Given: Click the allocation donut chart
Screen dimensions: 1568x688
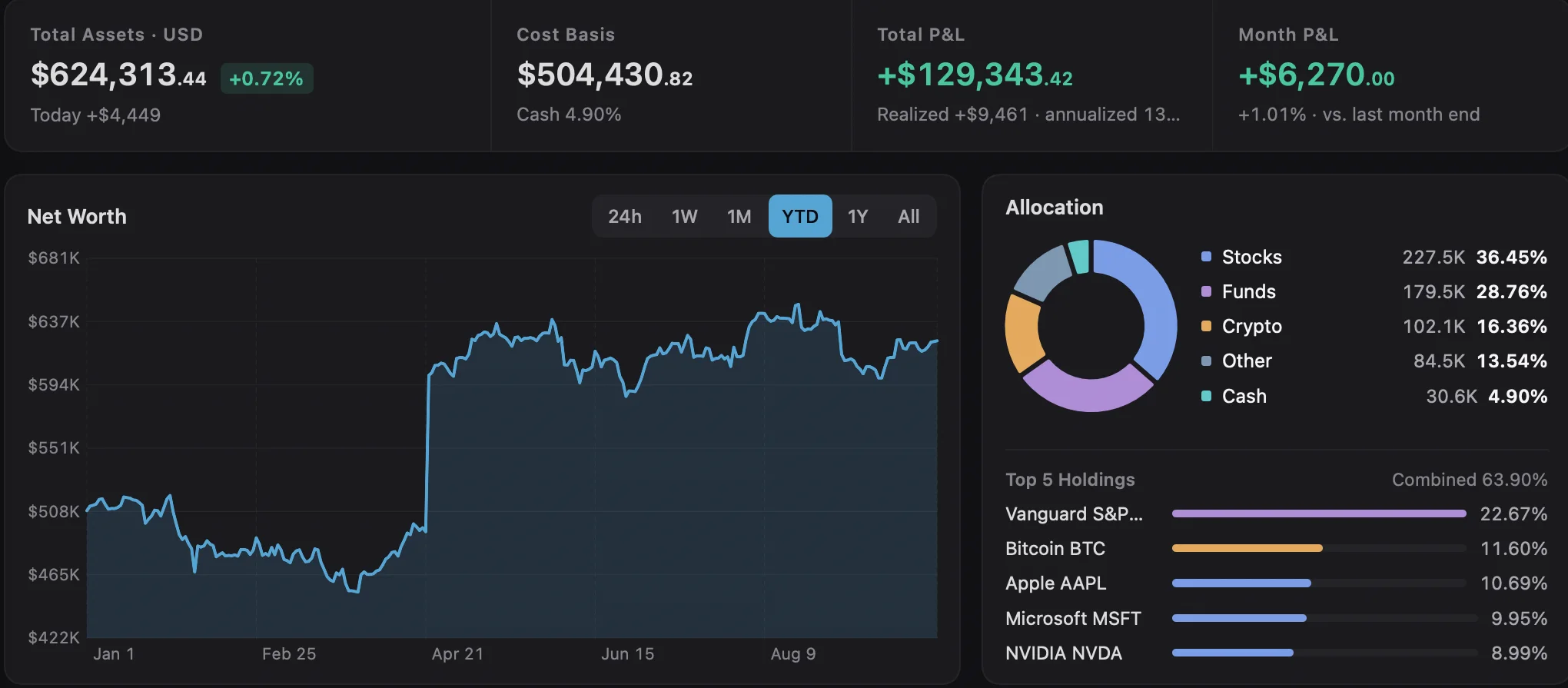Looking at the screenshot, I should coord(1091,326).
